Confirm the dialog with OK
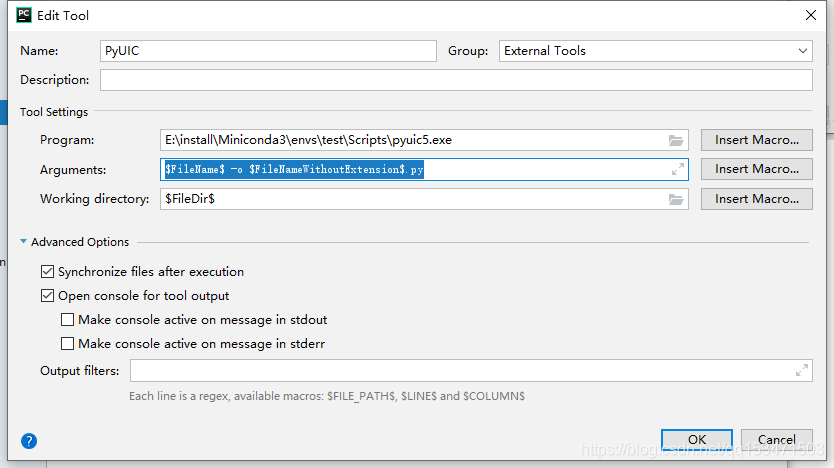 pyautogui.click(x=697, y=440)
